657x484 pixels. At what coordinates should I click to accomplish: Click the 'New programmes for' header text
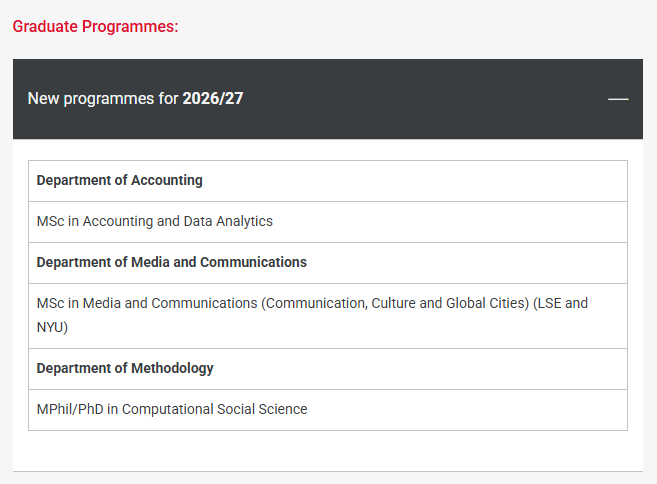click(x=102, y=99)
